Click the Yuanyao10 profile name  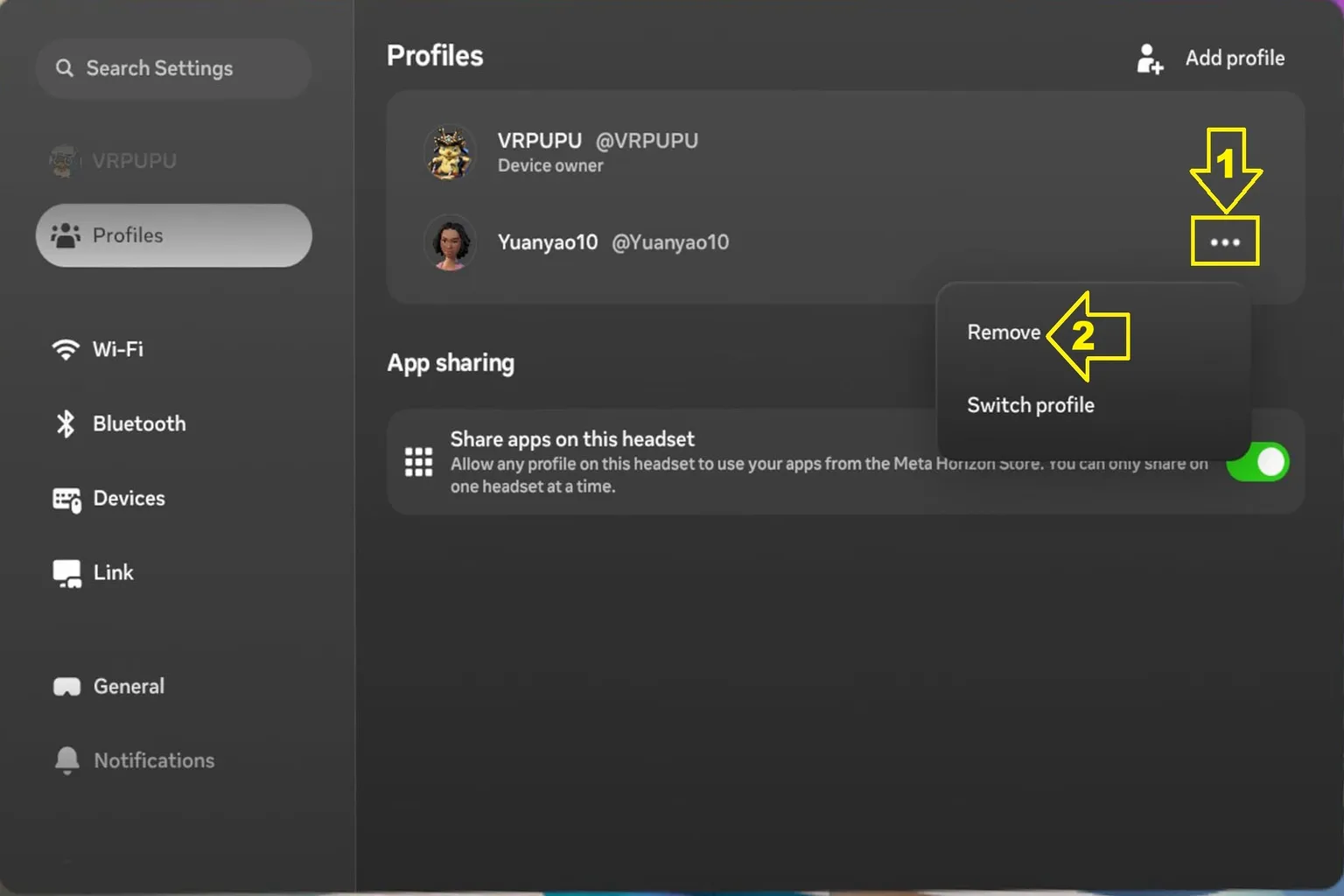coord(548,242)
